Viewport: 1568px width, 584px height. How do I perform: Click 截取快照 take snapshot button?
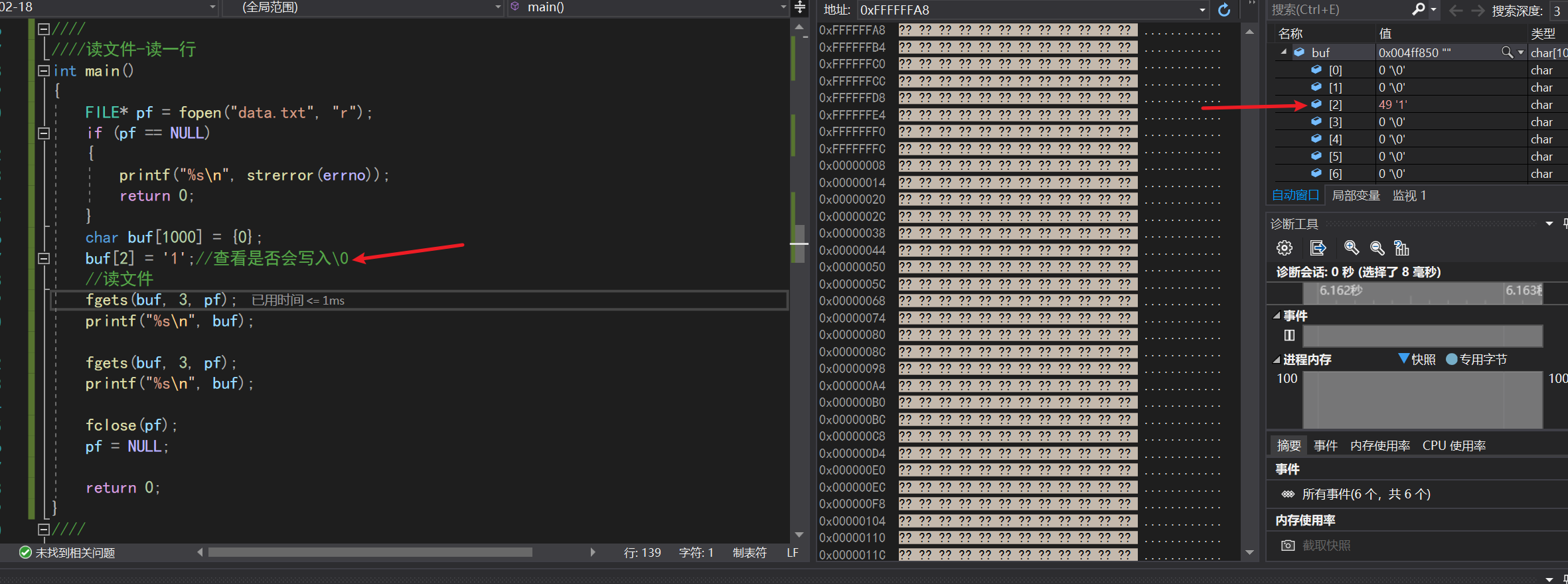(1326, 546)
